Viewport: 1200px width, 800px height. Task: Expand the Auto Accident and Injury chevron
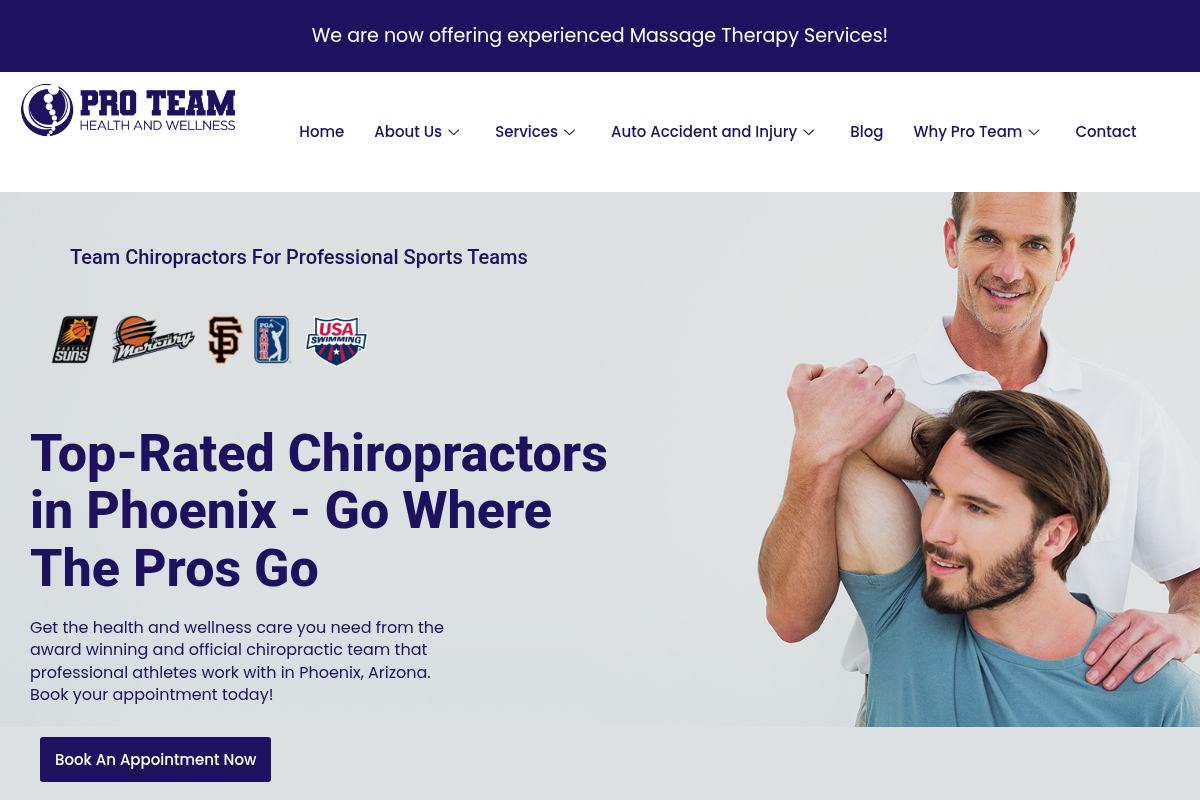tap(809, 132)
